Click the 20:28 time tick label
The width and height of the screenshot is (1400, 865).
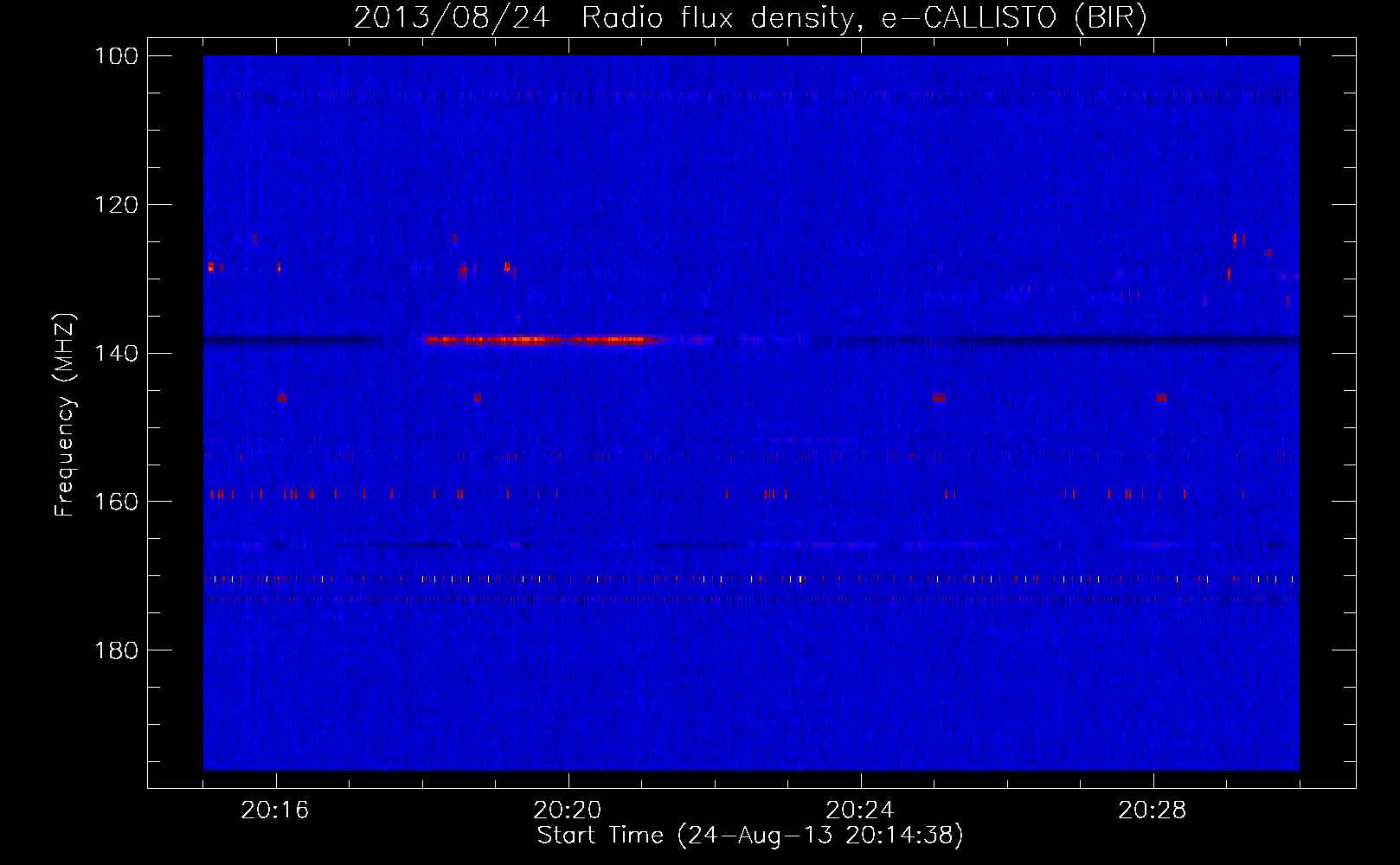1153,811
